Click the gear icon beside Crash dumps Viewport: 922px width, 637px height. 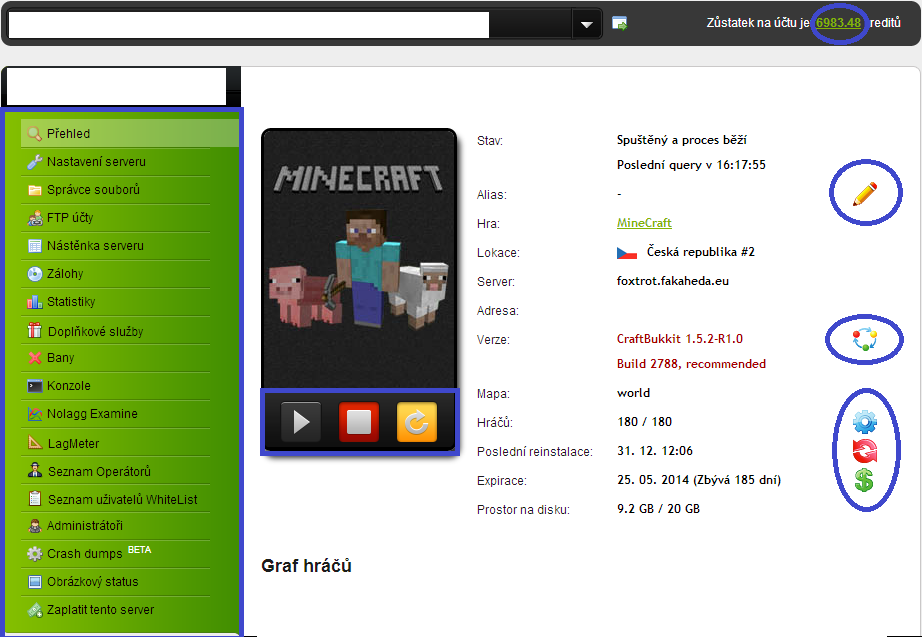pos(35,553)
